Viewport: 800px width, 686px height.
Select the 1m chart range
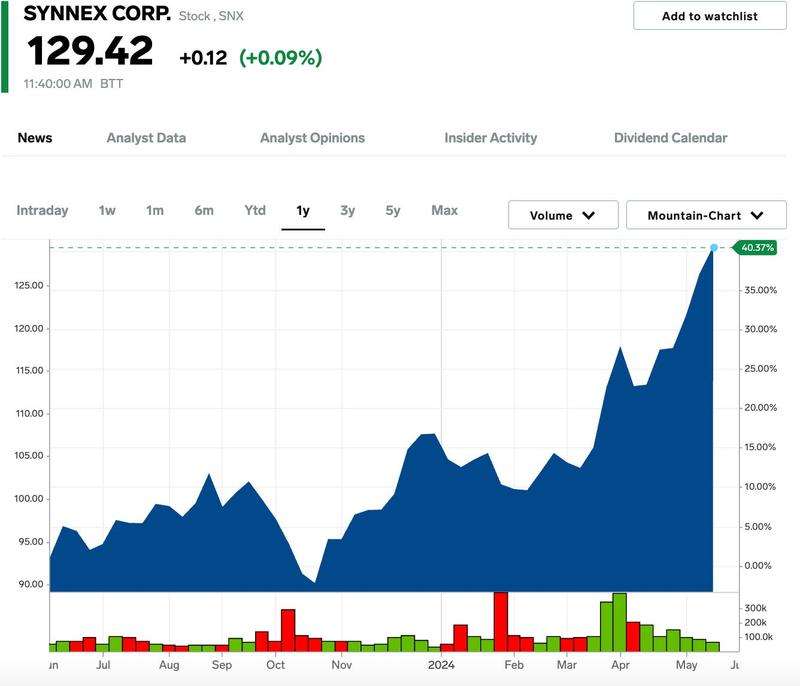point(155,210)
